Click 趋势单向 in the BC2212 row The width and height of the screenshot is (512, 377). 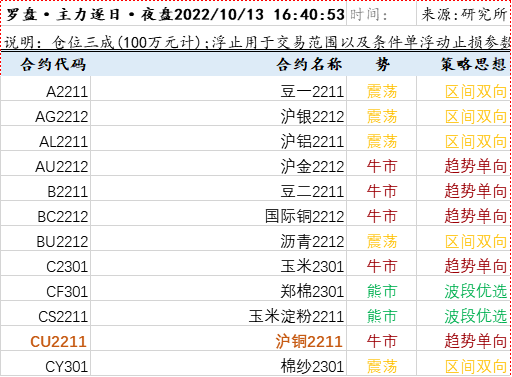pos(476,216)
